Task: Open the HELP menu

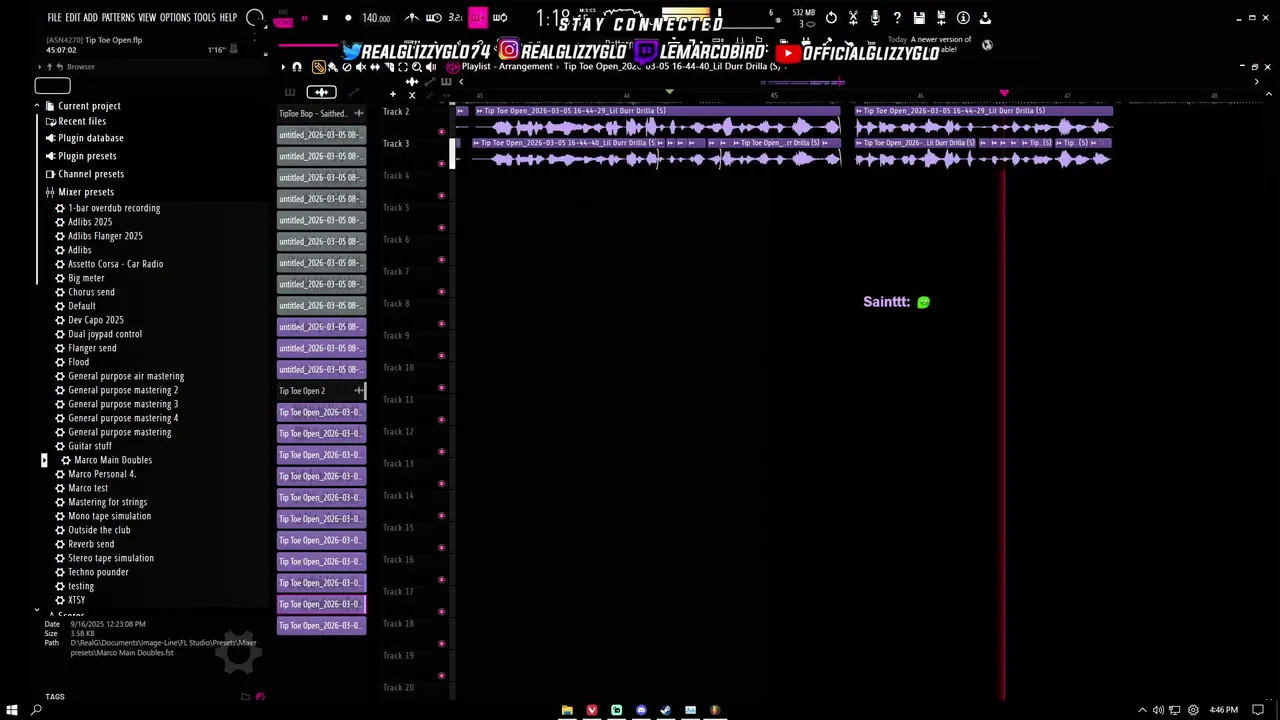Action: (228, 18)
